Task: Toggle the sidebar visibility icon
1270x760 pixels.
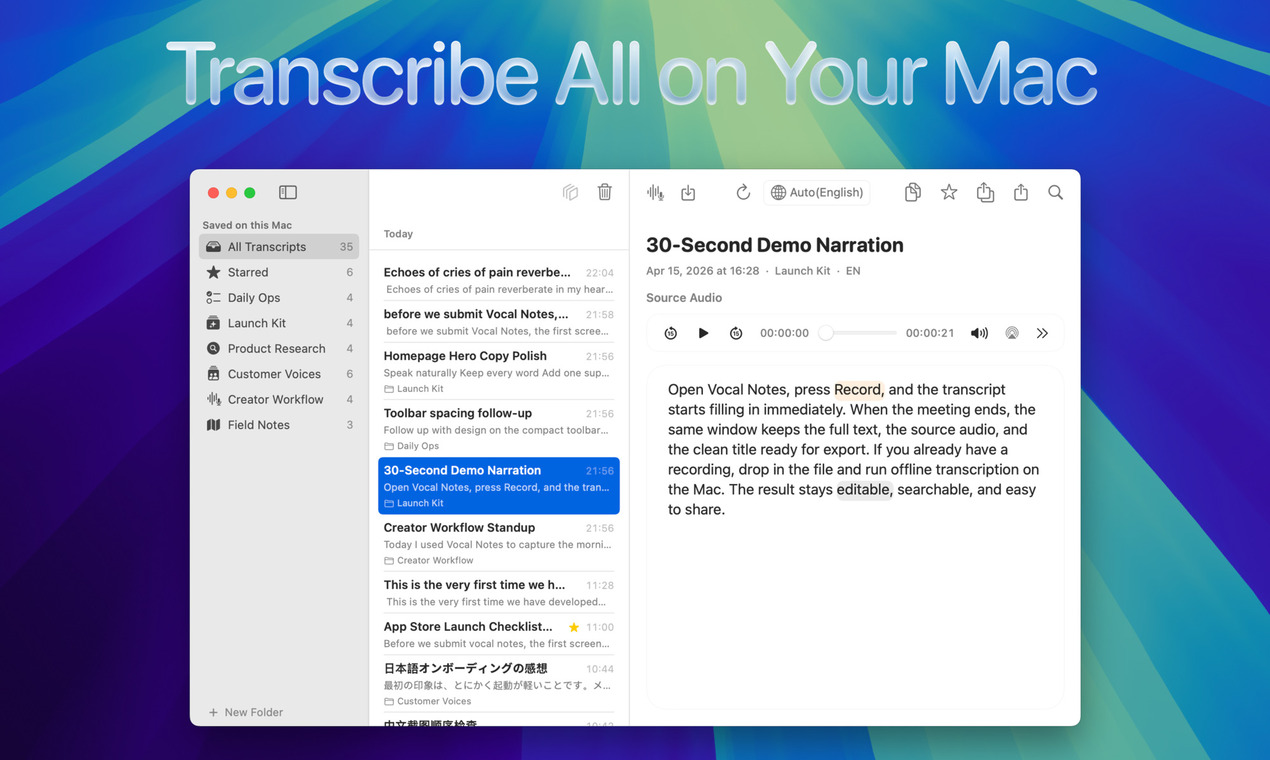Action: pos(288,192)
